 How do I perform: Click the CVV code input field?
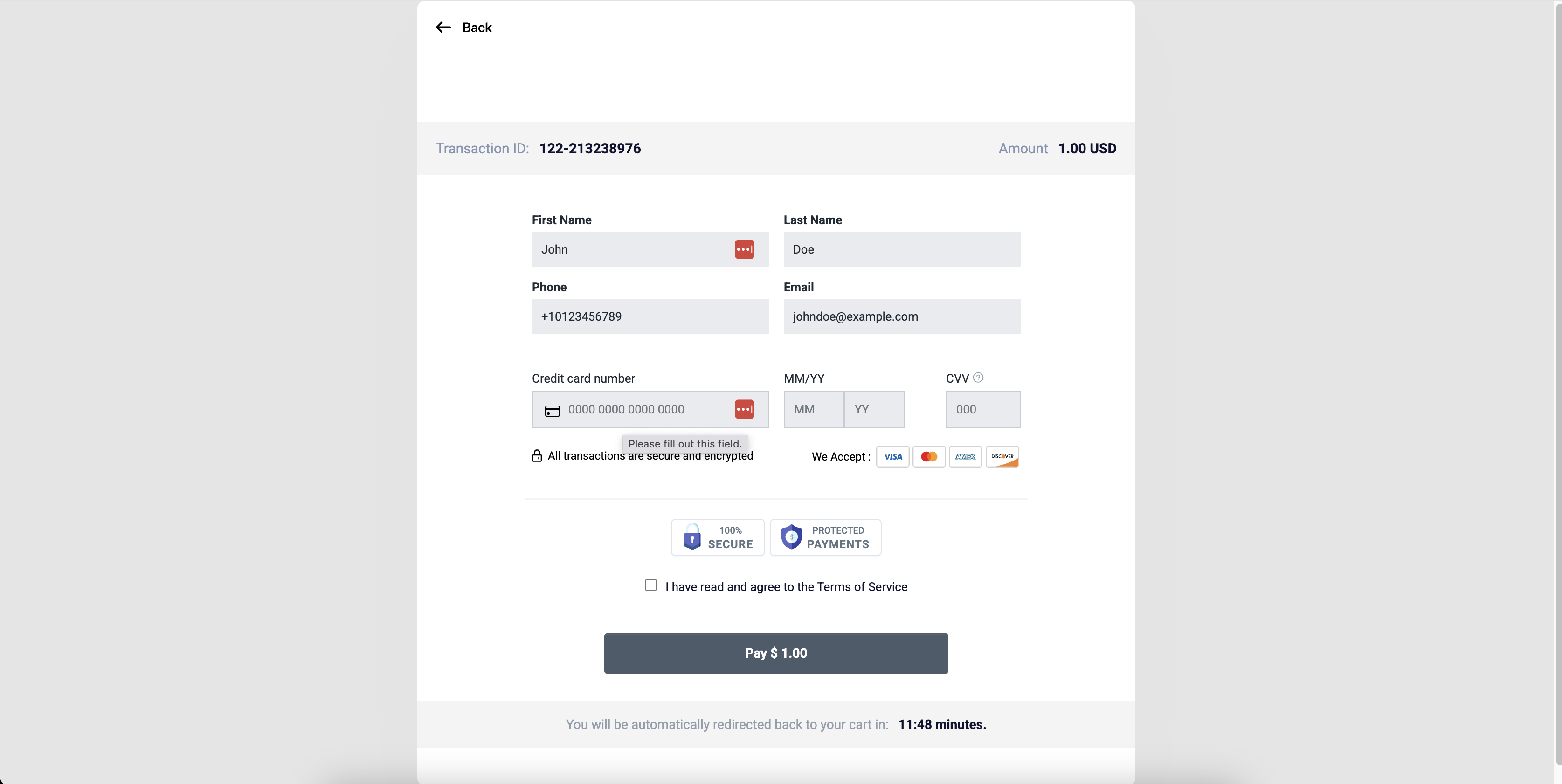pyautogui.click(x=983, y=409)
